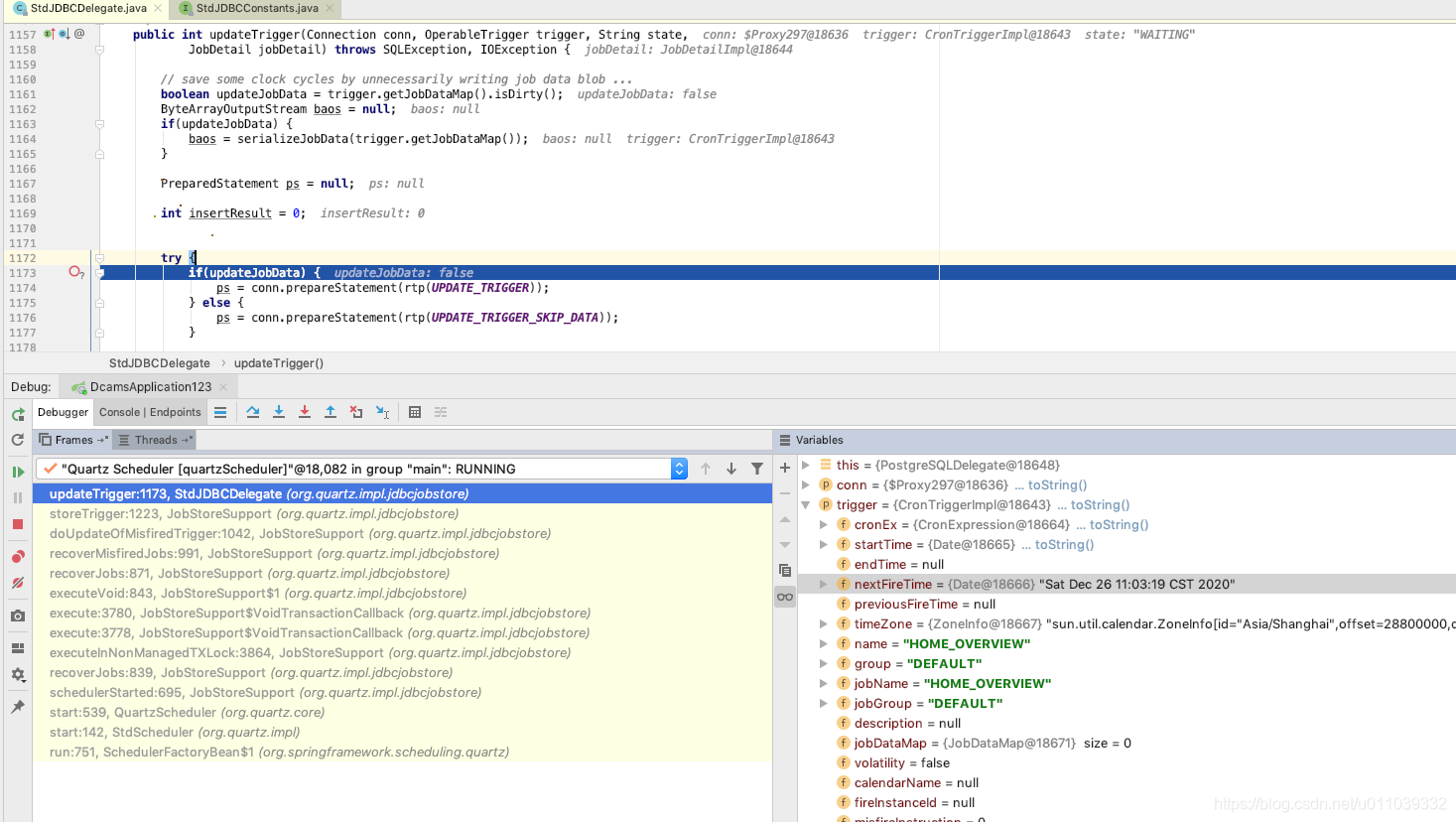This screenshot has height=822, width=1456.
Task: Click Show Execution Point icon
Action: tap(220, 412)
